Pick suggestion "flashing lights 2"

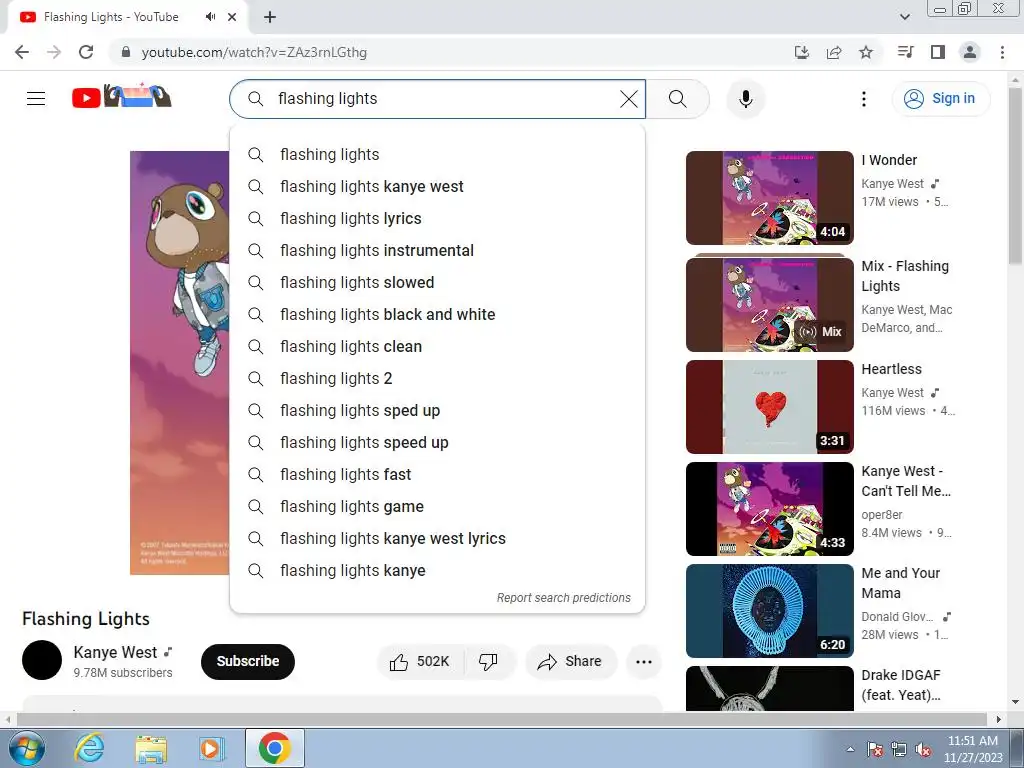[x=438, y=379]
